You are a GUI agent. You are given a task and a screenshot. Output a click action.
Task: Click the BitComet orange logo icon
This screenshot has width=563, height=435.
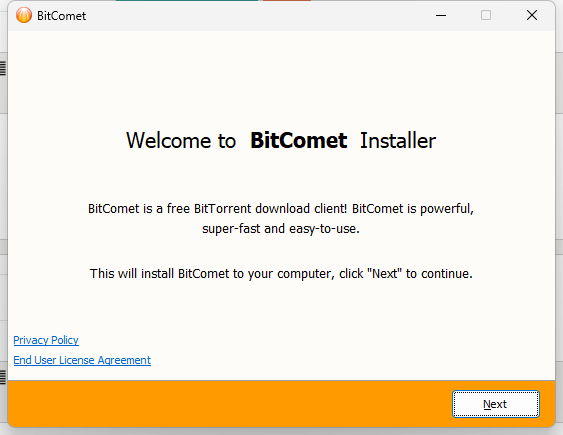(24, 15)
